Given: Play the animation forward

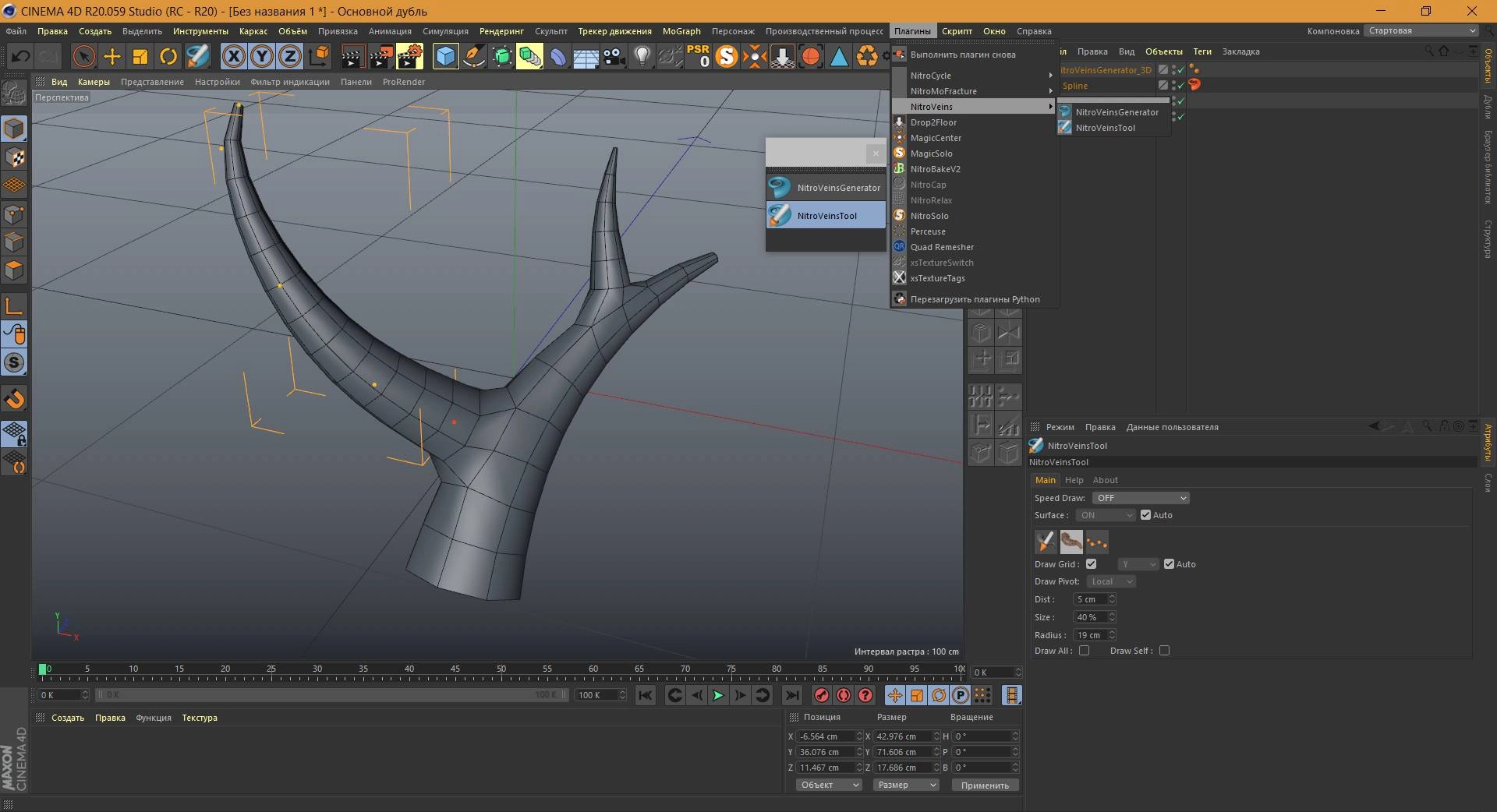Looking at the screenshot, I should click(x=718, y=695).
